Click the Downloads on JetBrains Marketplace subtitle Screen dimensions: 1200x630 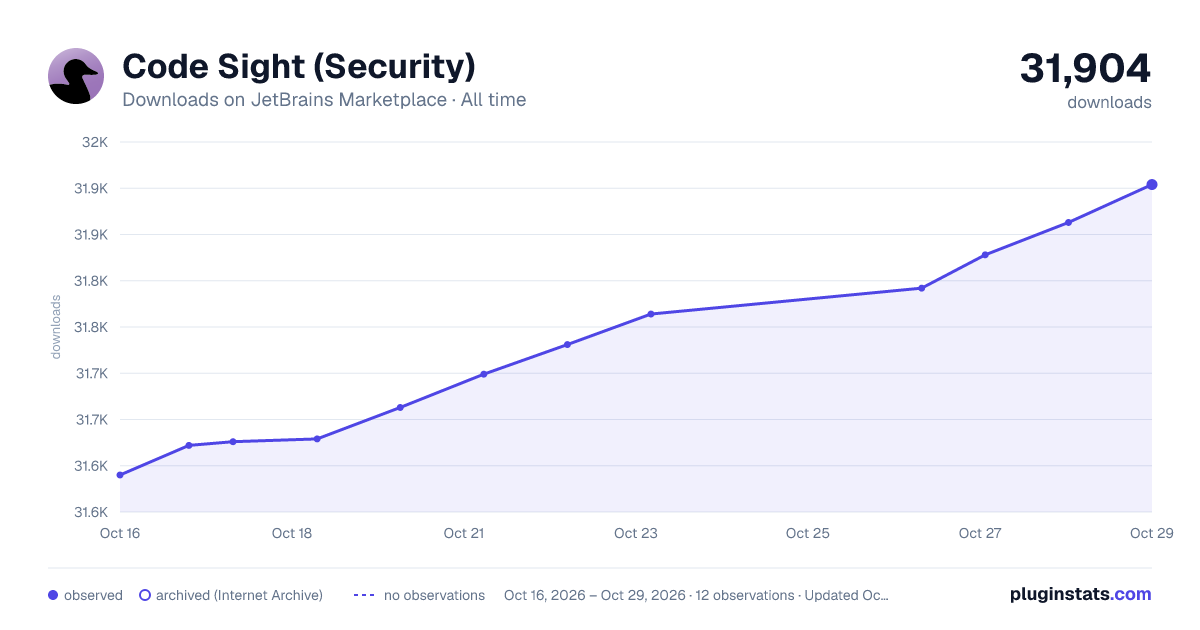324,100
